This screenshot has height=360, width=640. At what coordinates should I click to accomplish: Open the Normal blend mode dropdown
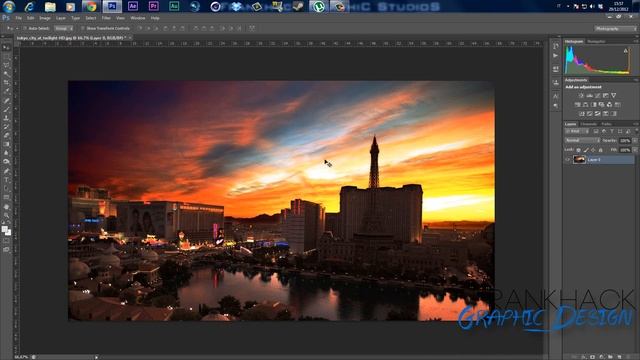coord(582,140)
